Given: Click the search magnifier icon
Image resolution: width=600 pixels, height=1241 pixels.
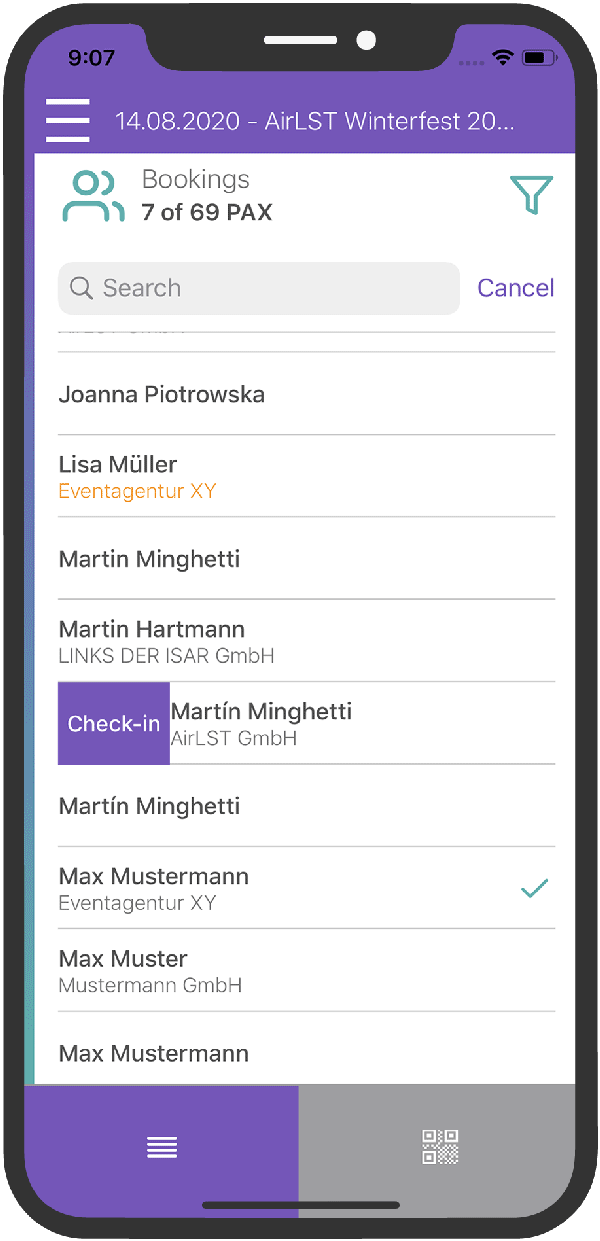Looking at the screenshot, I should point(82,289).
